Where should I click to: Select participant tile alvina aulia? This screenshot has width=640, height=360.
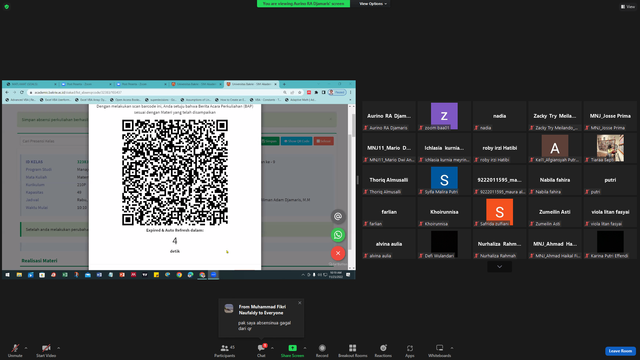point(389,244)
